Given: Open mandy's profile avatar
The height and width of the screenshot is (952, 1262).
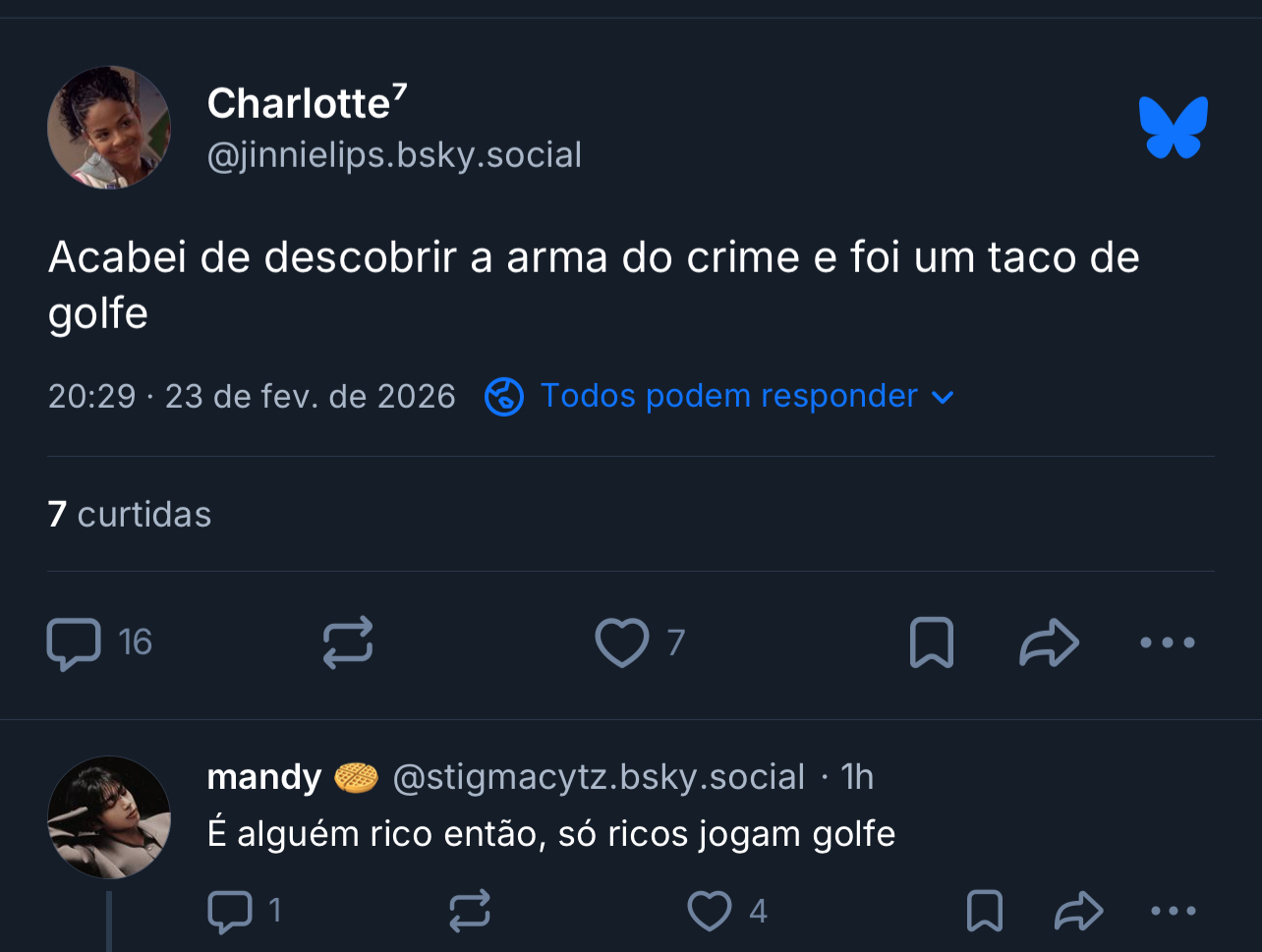Looking at the screenshot, I should pos(109,816).
